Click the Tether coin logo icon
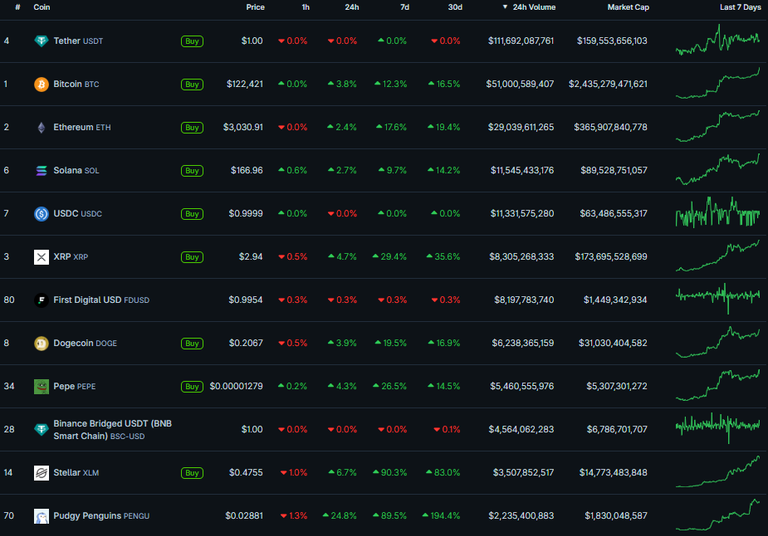Viewport: 768px width, 536px height. tap(41, 41)
